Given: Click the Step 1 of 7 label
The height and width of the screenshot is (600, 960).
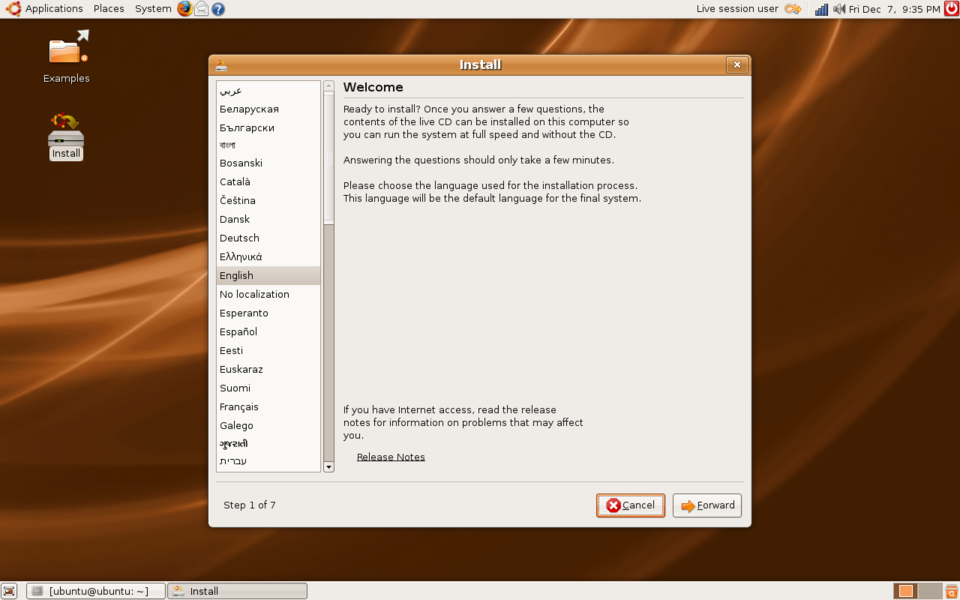Looking at the screenshot, I should 249,505.
